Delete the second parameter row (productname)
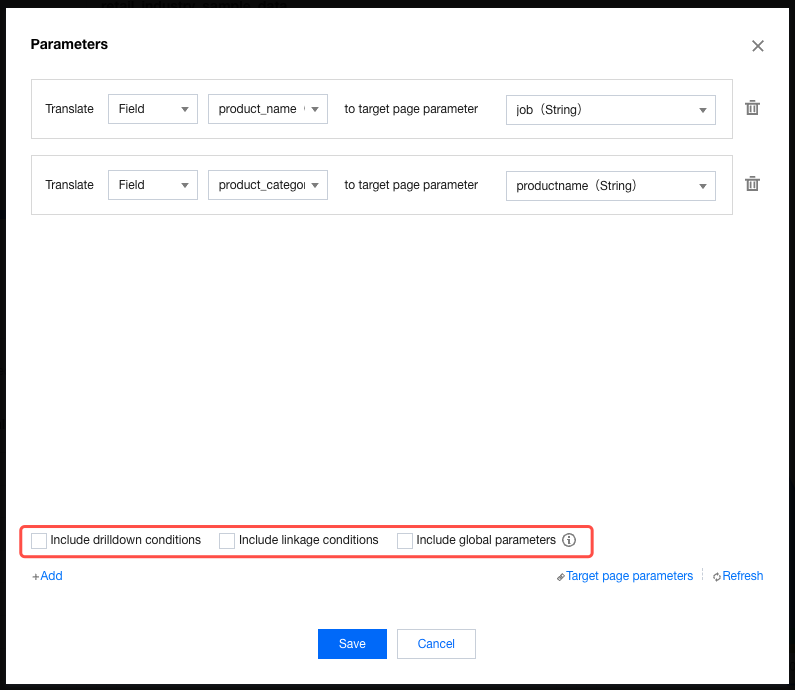Viewport: 795px width, 690px height. pyautogui.click(x=753, y=184)
